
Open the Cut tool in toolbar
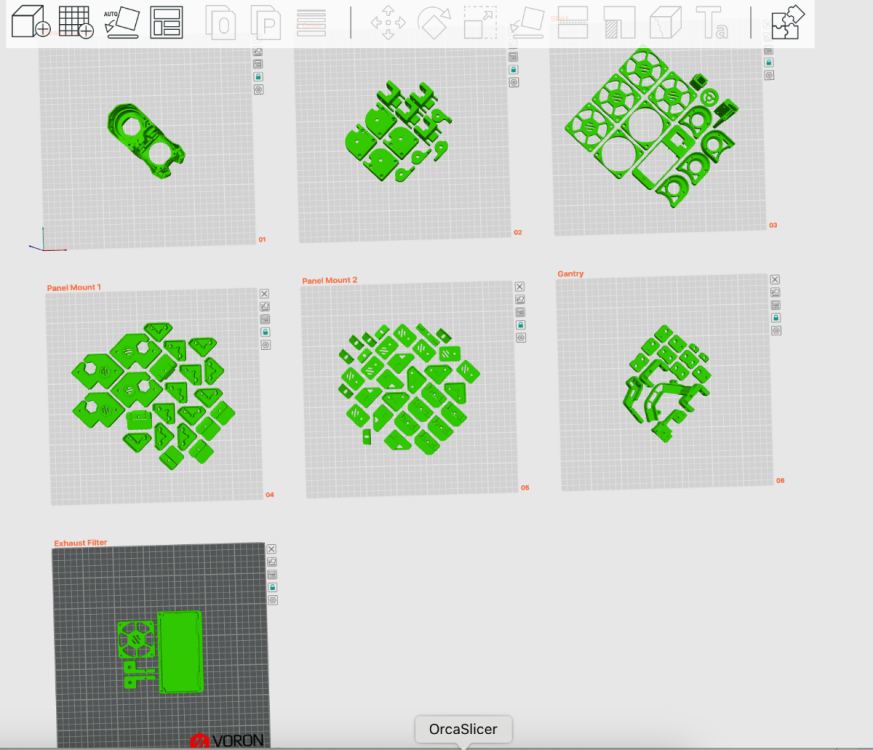click(x=573, y=22)
